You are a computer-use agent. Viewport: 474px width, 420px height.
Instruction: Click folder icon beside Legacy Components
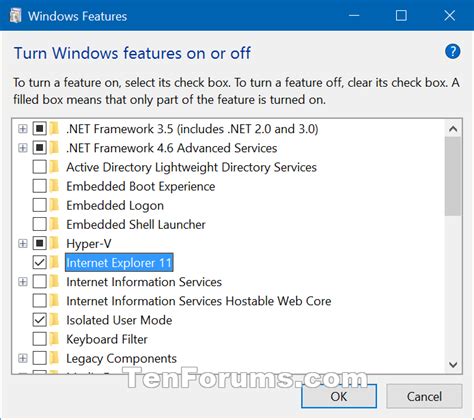(x=54, y=358)
